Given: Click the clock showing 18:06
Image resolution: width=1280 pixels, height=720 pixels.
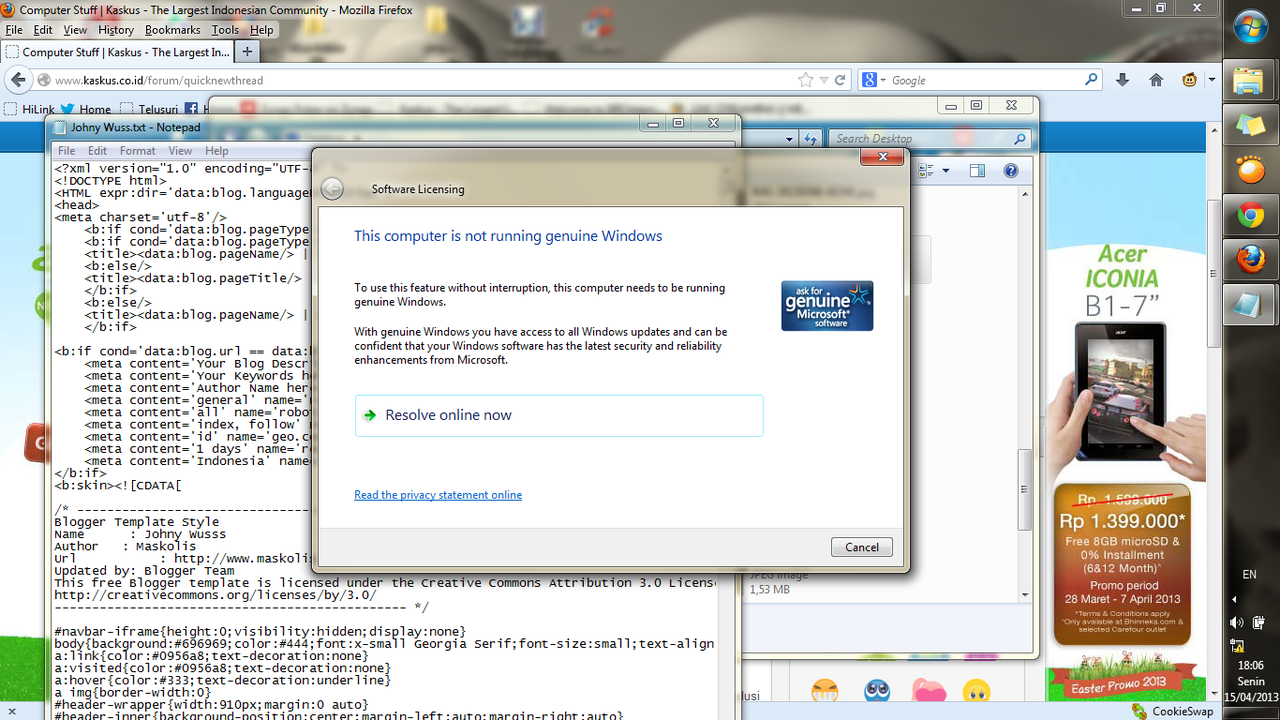Looking at the screenshot, I should [x=1250, y=664].
